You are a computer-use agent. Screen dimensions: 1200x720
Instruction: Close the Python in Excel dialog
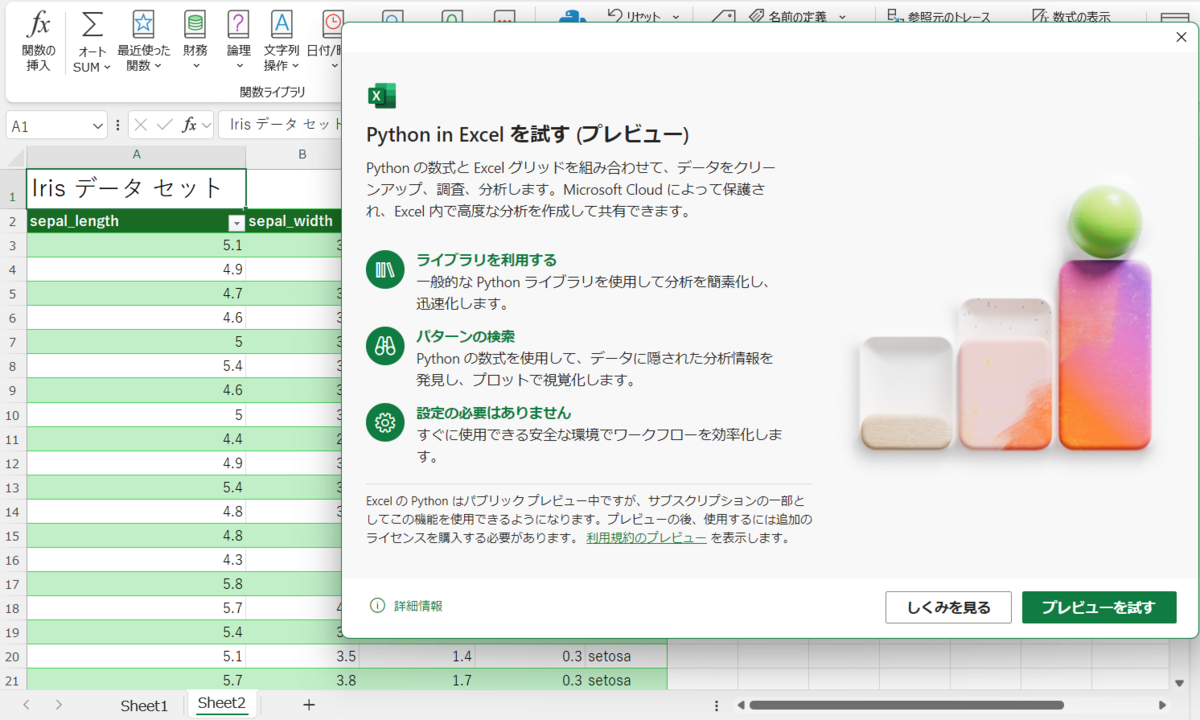tap(1181, 37)
